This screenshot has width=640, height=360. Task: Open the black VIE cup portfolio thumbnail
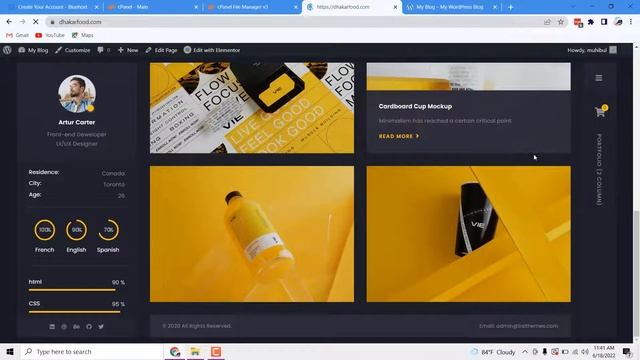(x=469, y=234)
